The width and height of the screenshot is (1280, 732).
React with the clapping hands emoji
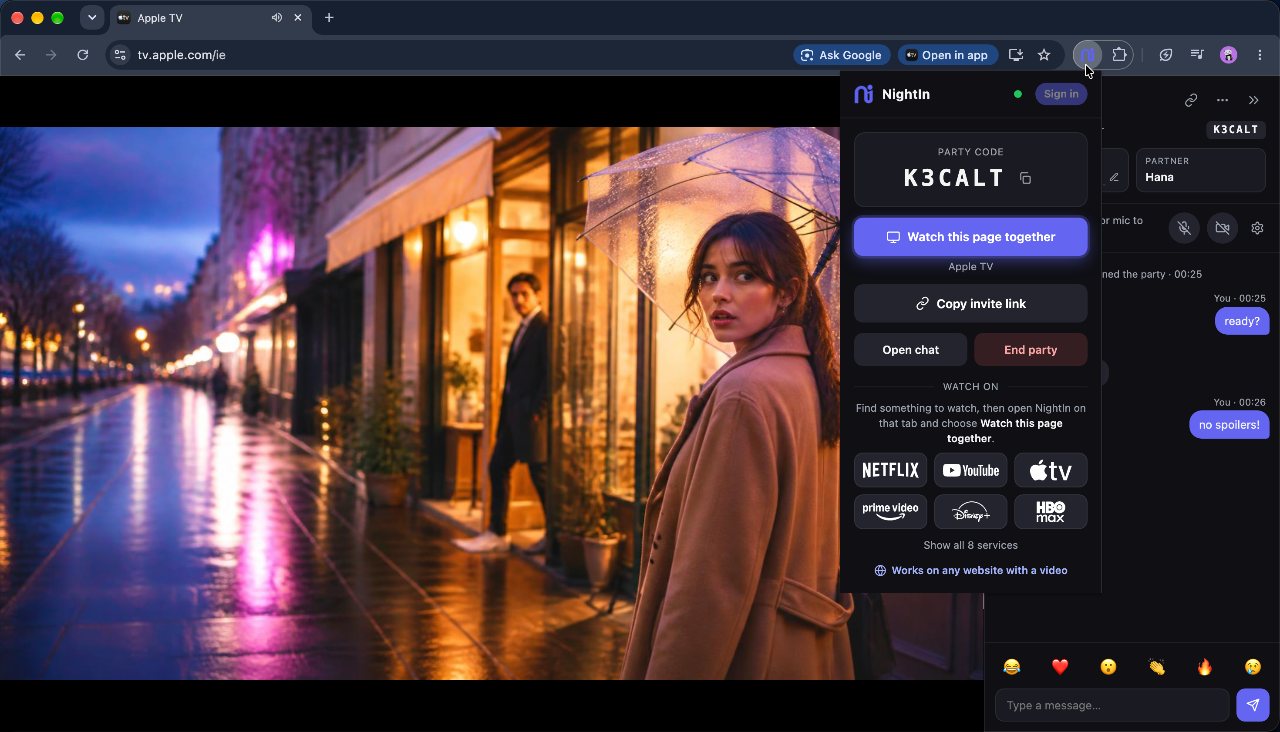click(1157, 667)
